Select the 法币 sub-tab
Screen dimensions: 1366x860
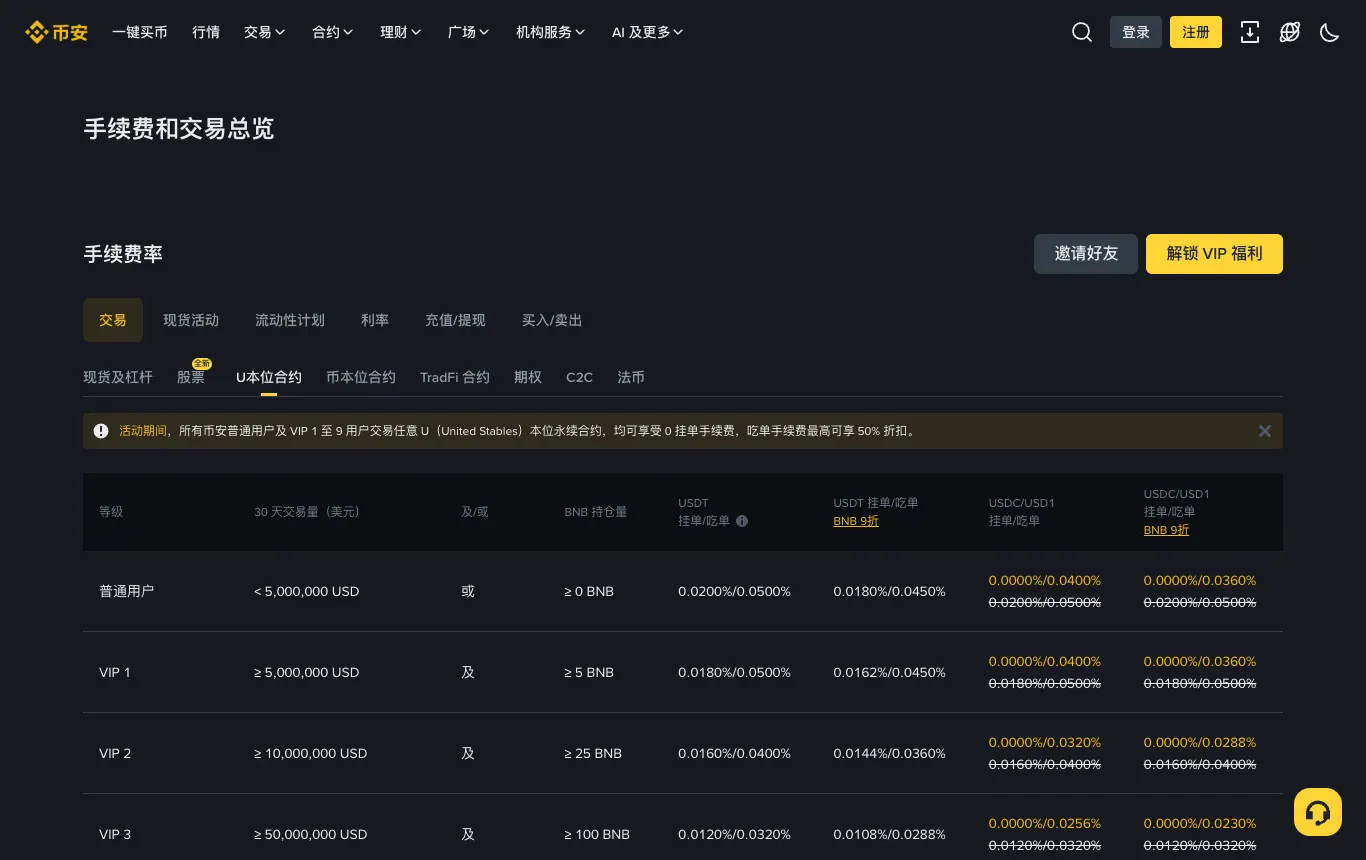[631, 377]
